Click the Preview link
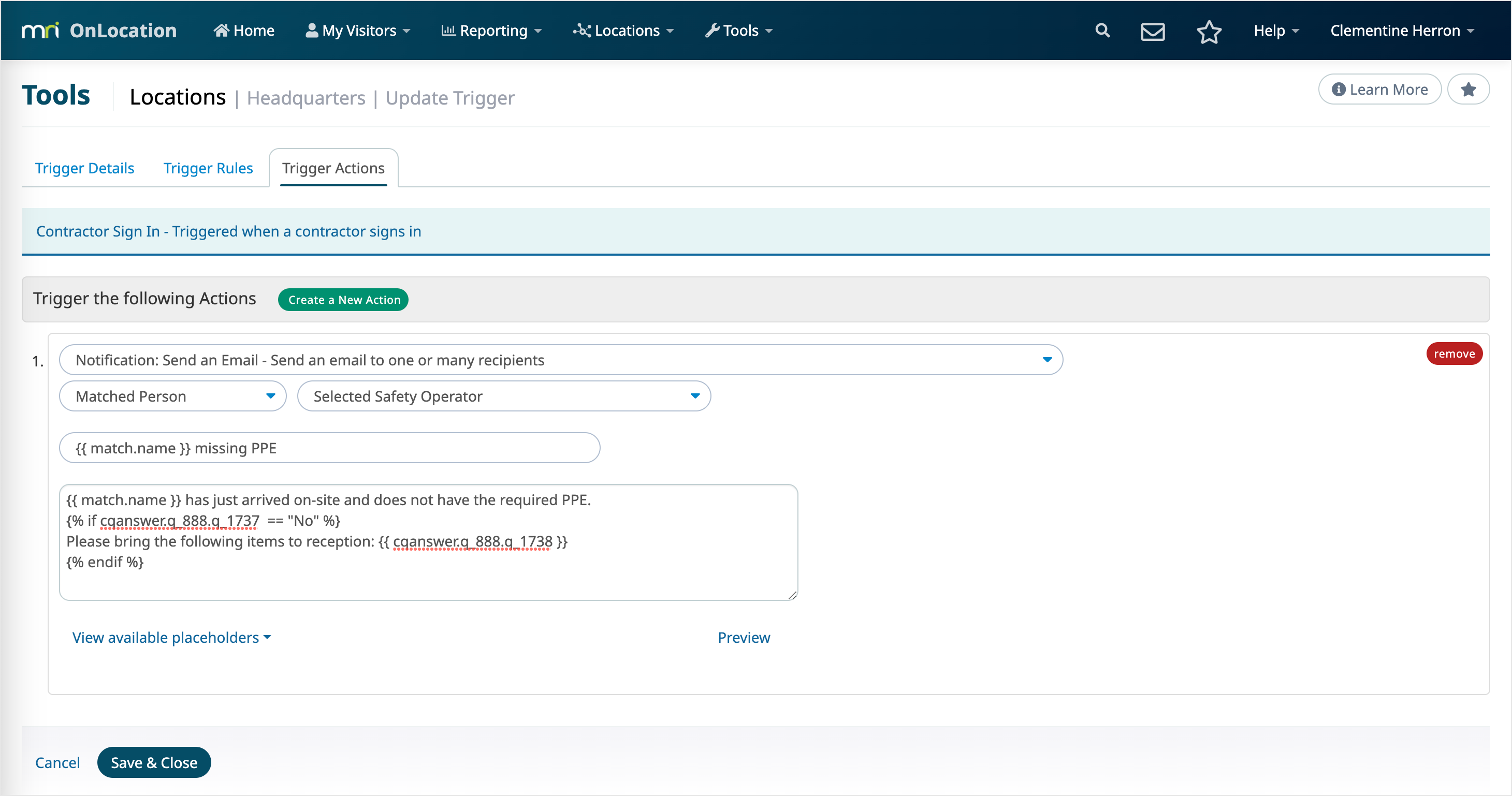1512x796 pixels. click(744, 638)
